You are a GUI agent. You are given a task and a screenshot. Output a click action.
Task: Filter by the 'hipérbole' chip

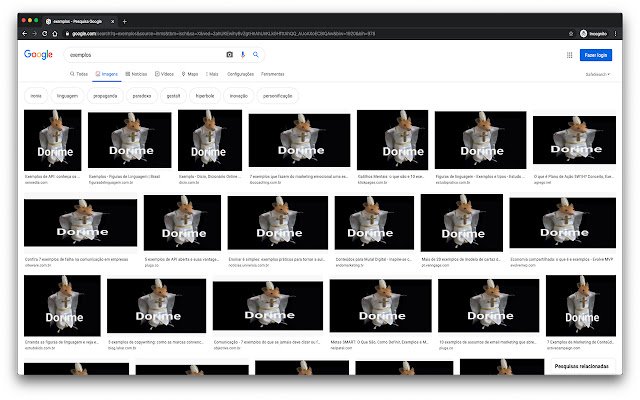[x=205, y=96]
